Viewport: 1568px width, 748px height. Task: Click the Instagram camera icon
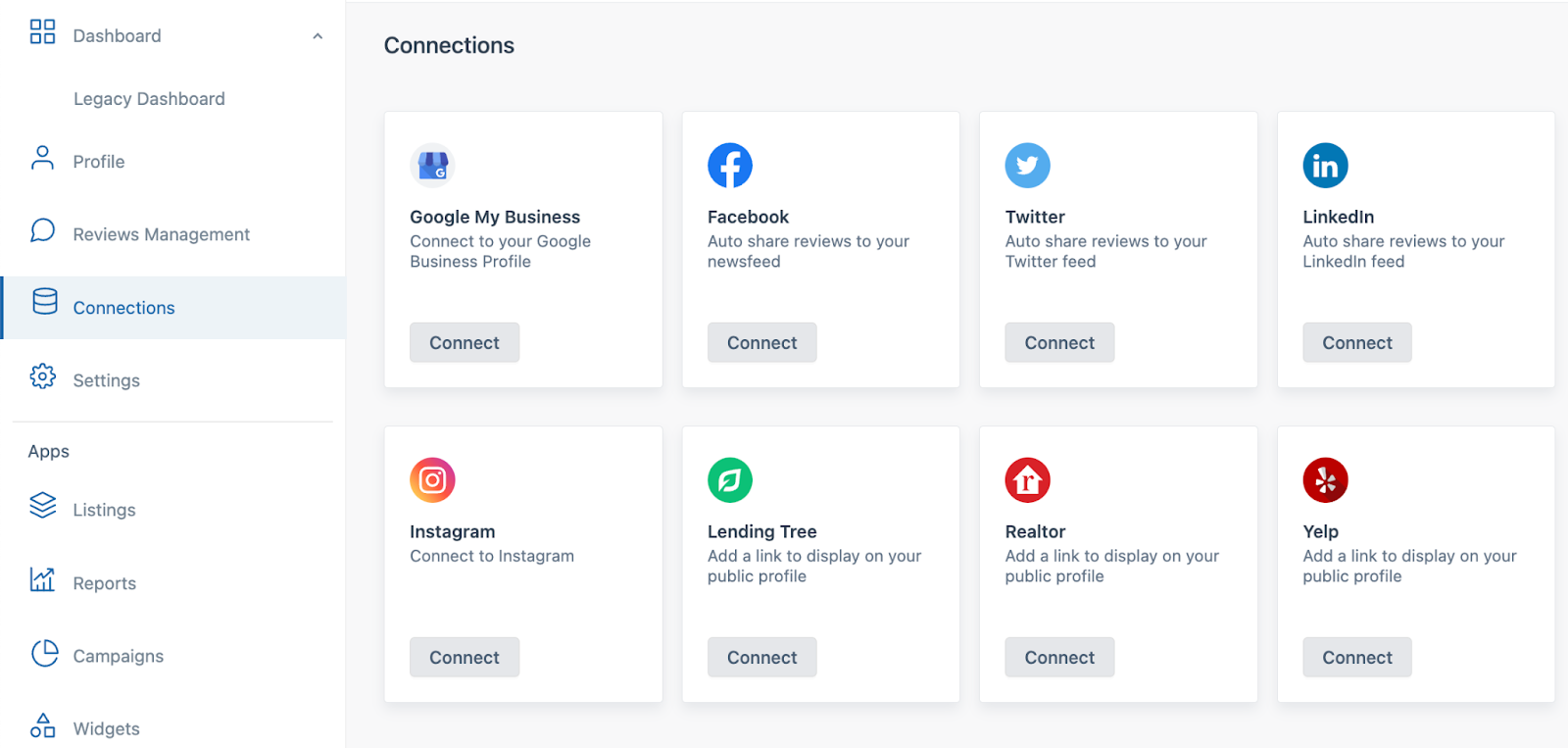[432, 480]
